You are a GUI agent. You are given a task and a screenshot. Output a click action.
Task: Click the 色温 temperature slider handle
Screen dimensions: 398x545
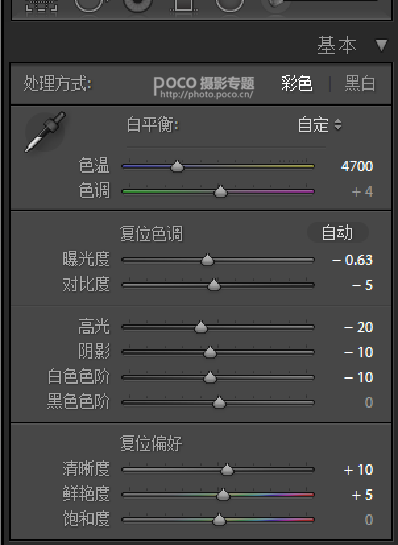tap(177, 166)
